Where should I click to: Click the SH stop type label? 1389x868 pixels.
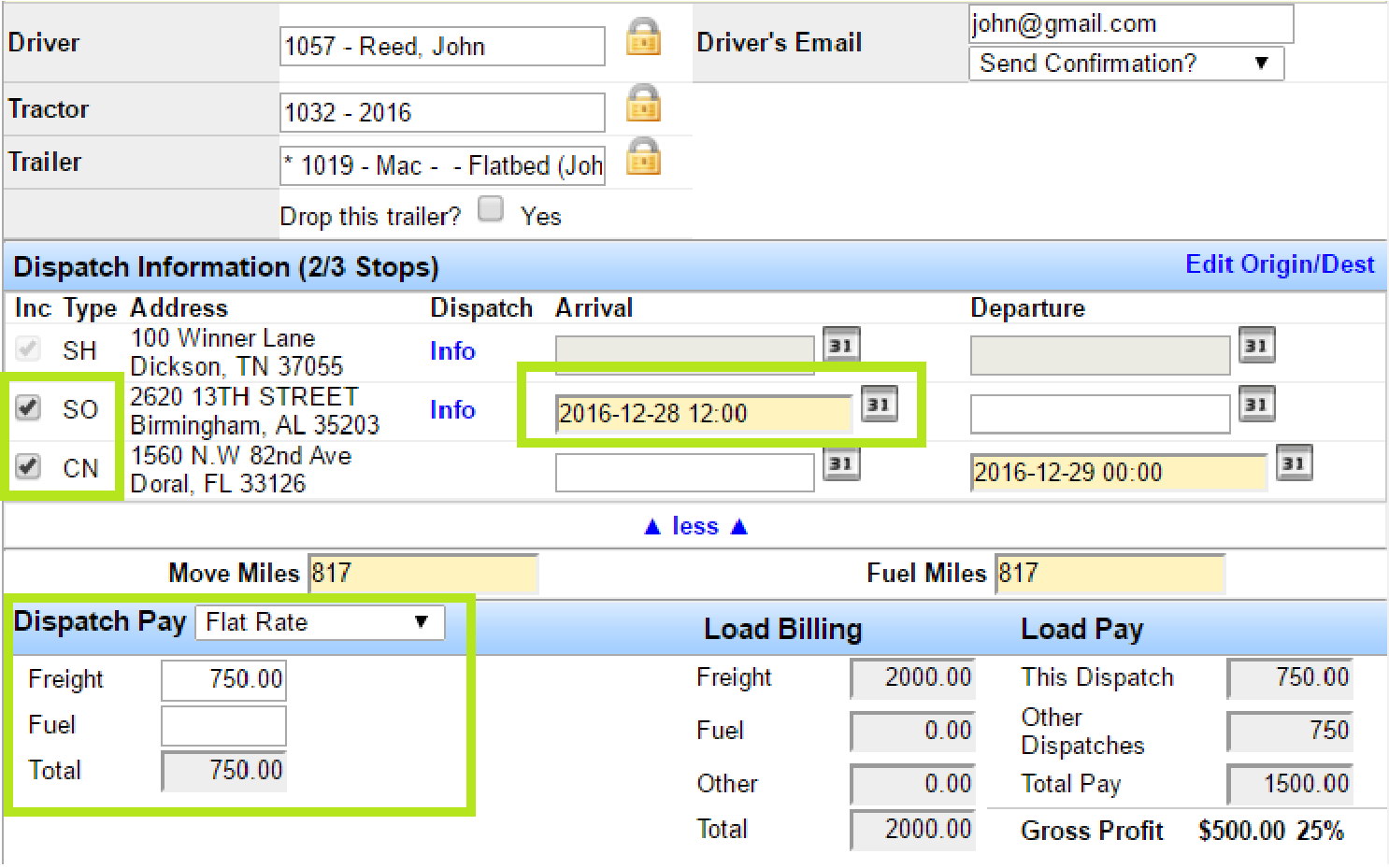click(79, 351)
